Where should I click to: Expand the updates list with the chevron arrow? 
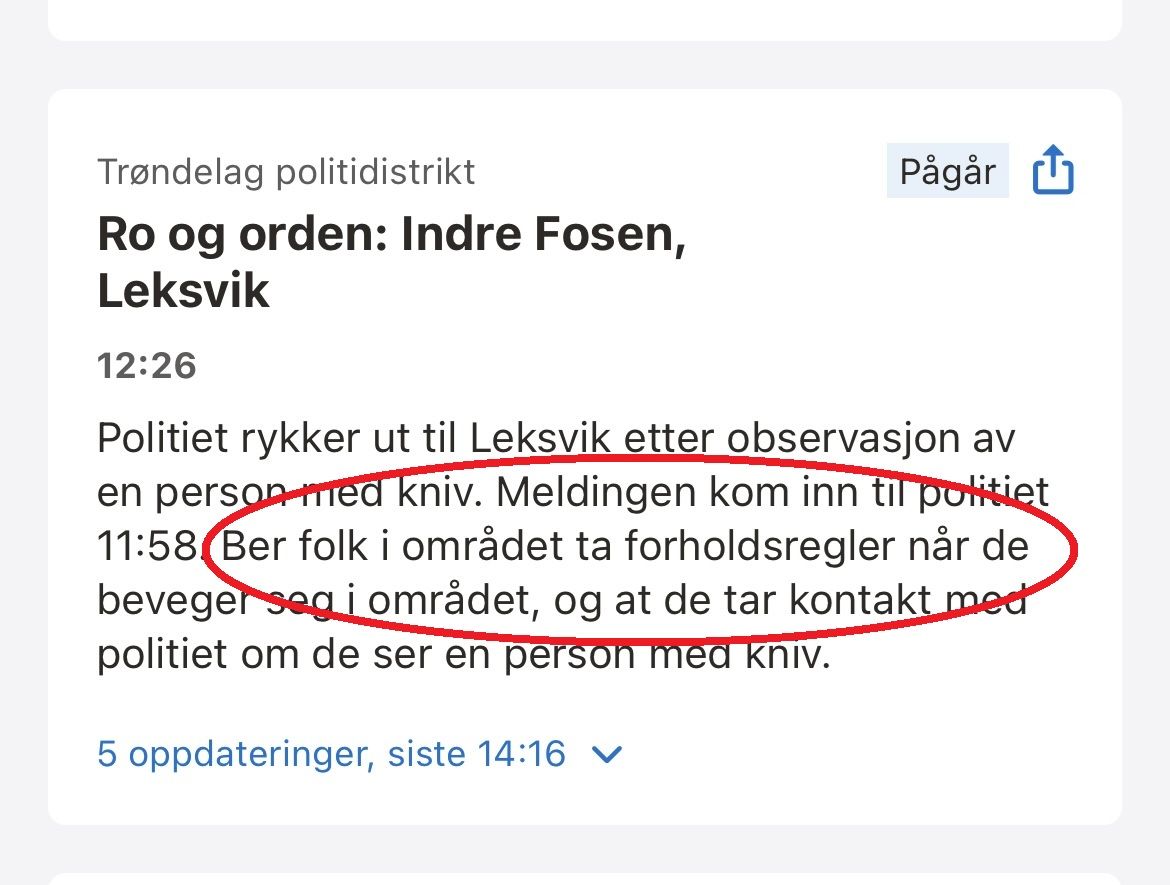[x=607, y=754]
